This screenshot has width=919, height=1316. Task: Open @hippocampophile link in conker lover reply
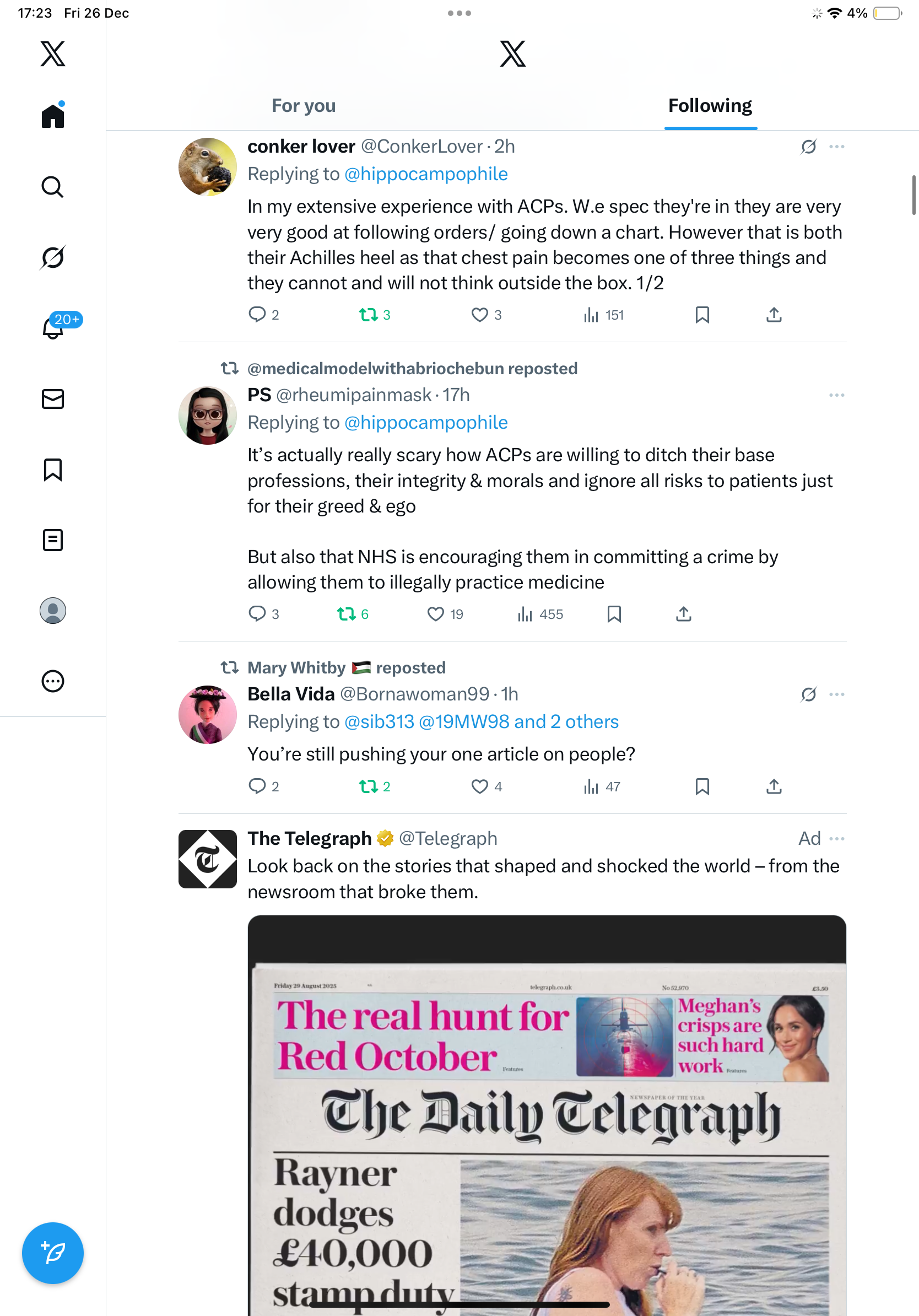pyautogui.click(x=426, y=174)
